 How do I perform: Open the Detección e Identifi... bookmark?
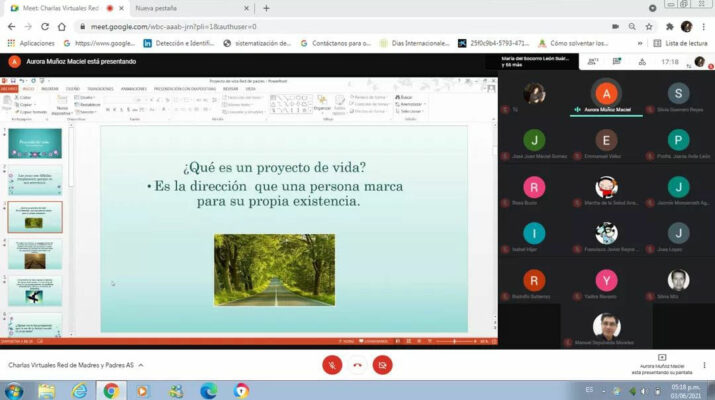click(180, 43)
